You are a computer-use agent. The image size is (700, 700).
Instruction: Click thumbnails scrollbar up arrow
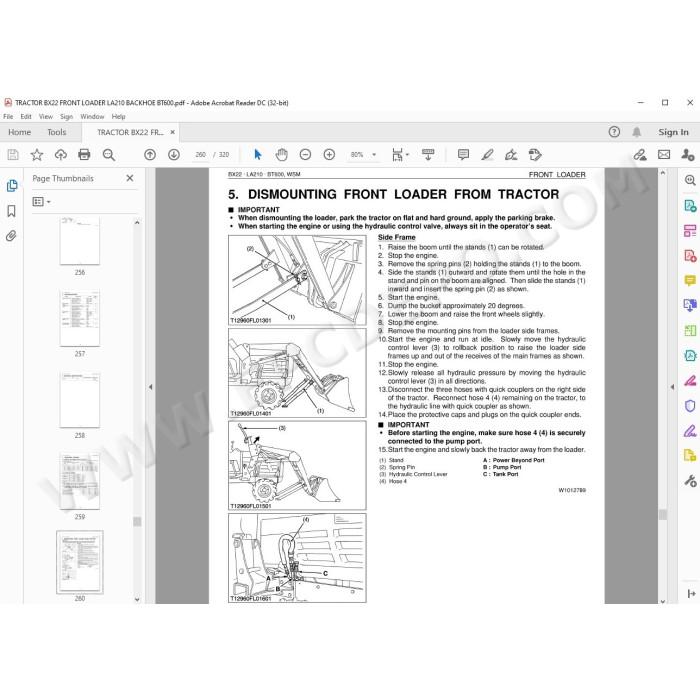(137, 222)
